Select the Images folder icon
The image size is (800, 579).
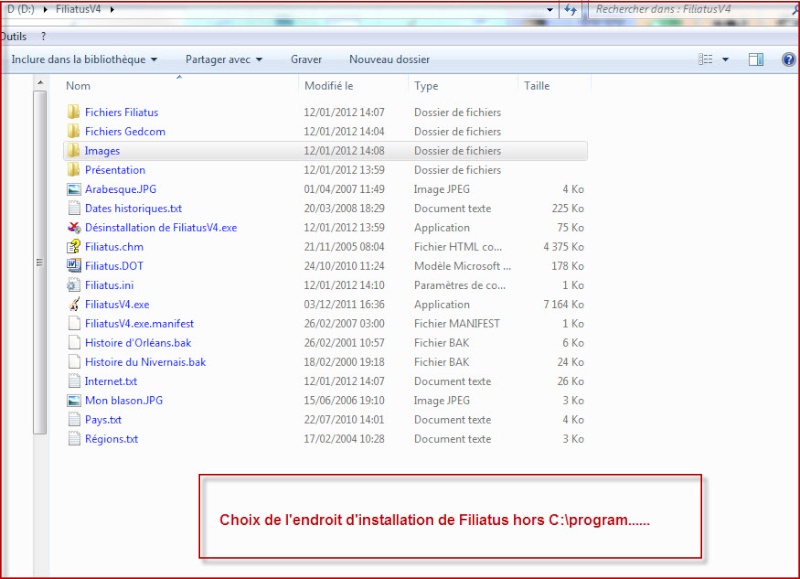pos(73,150)
